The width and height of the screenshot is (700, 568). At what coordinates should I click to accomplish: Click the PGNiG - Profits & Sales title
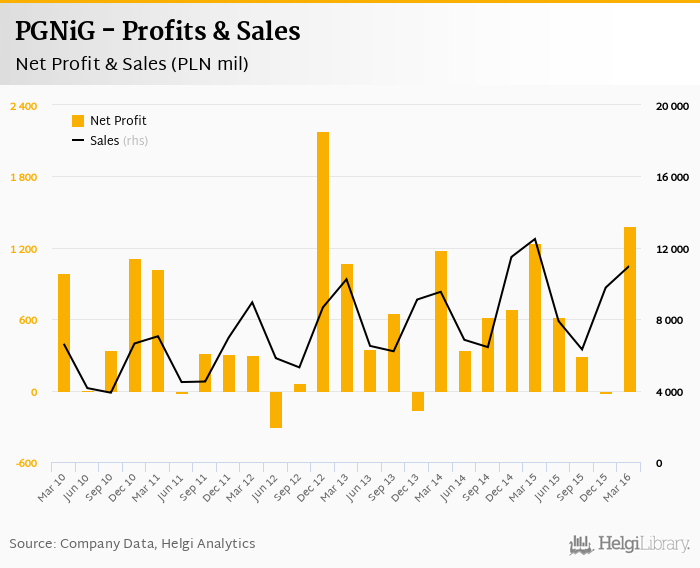point(157,31)
